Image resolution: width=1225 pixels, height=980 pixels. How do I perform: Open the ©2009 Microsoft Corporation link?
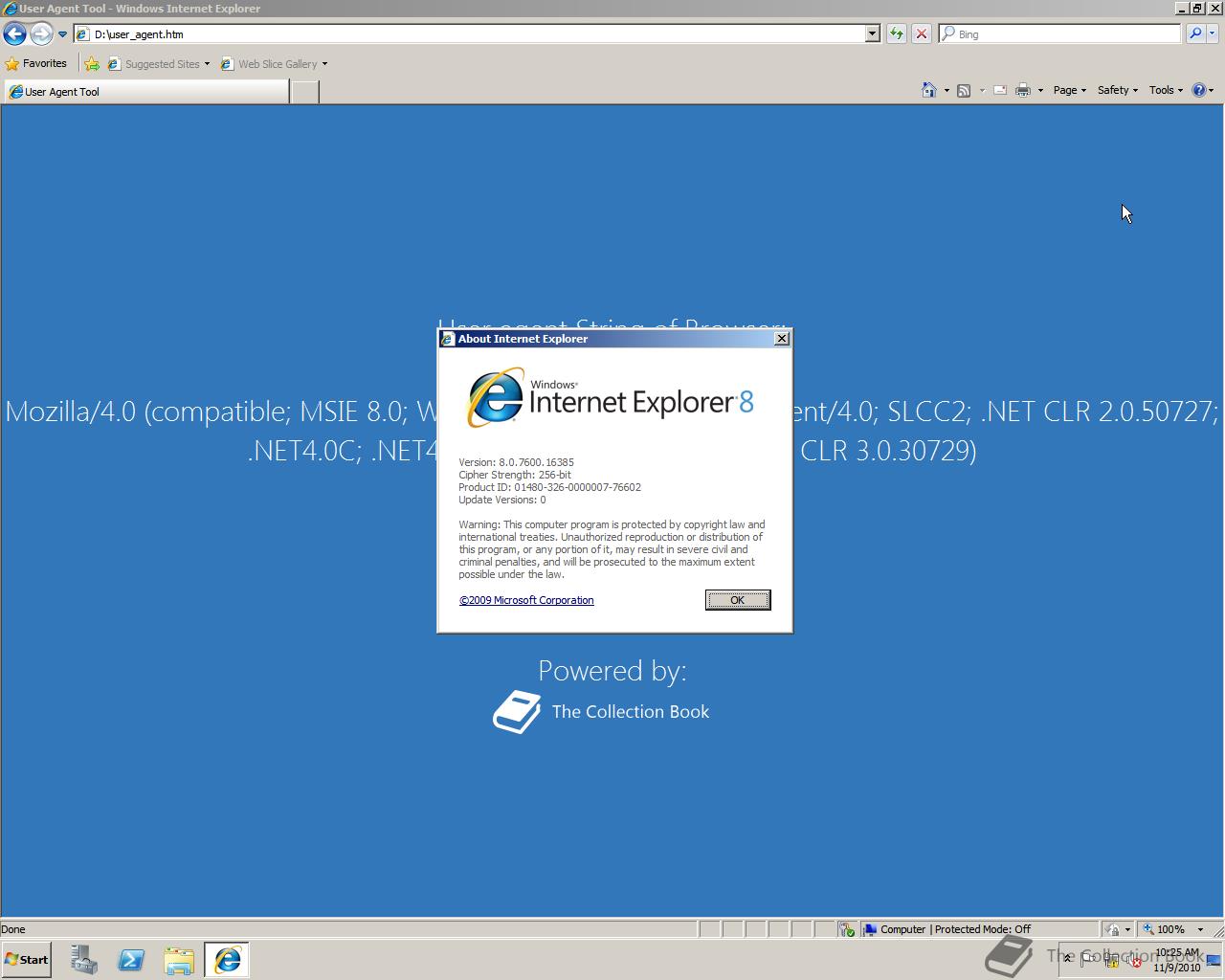(x=526, y=600)
